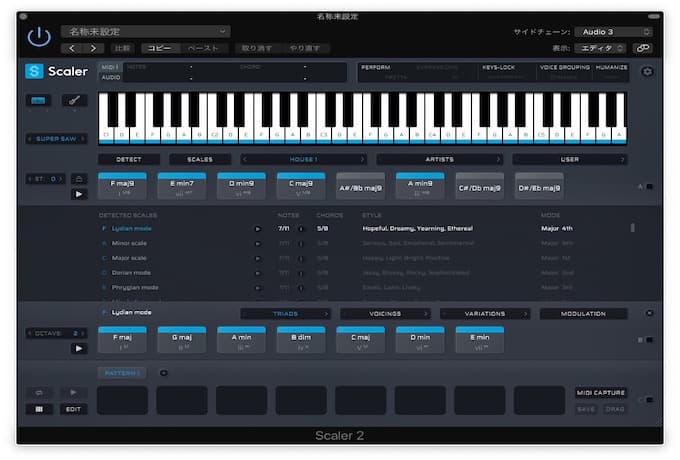Screen dimensions: 680x460
Task: Open the HOUSE 1 chord set selector
Action: (x=304, y=160)
